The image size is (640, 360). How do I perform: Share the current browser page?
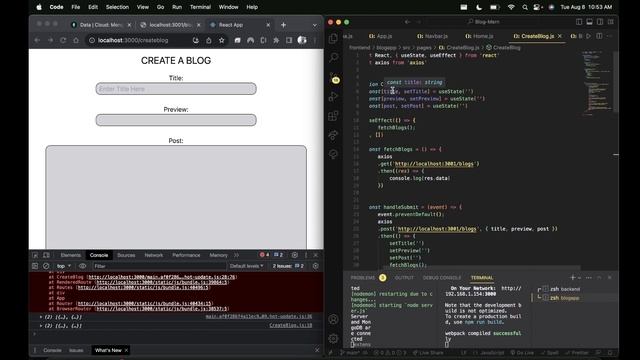209,40
